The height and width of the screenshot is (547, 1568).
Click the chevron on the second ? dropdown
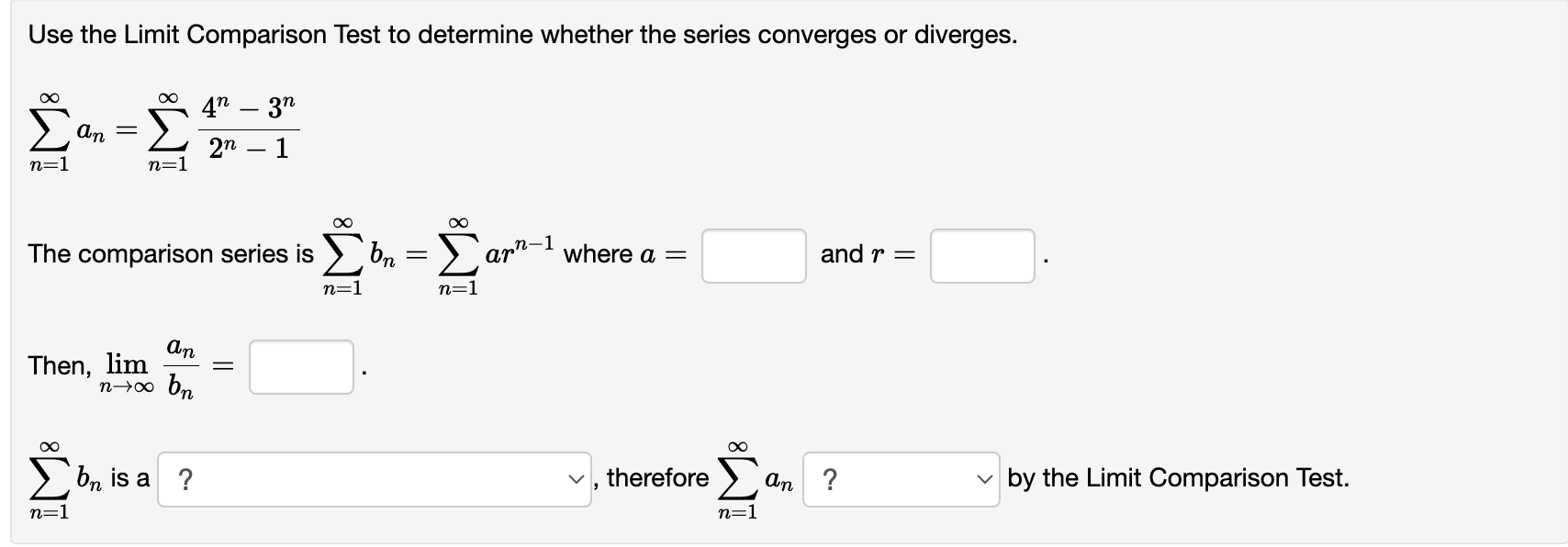tap(985, 478)
